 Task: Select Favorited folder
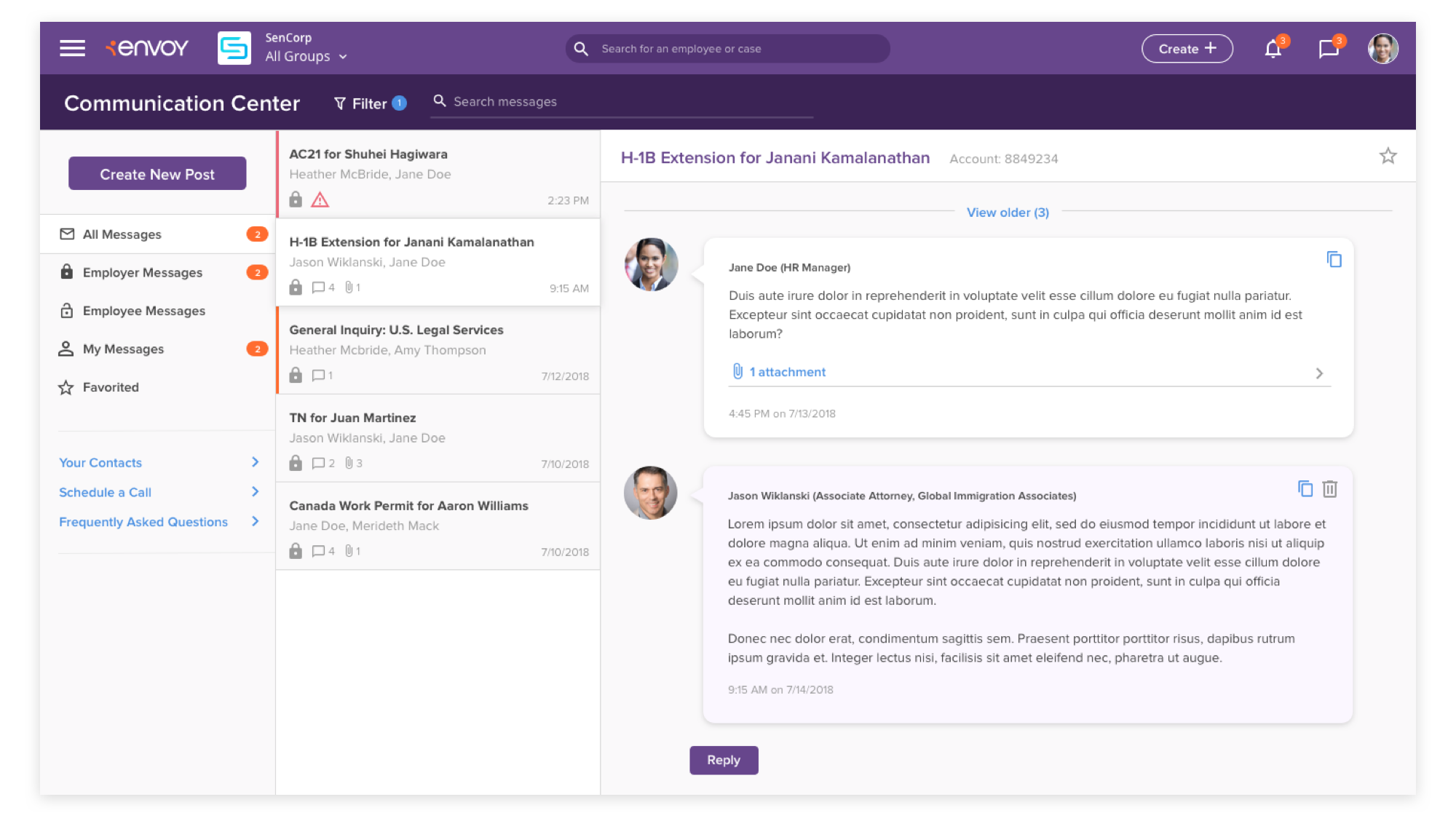[x=157, y=387]
